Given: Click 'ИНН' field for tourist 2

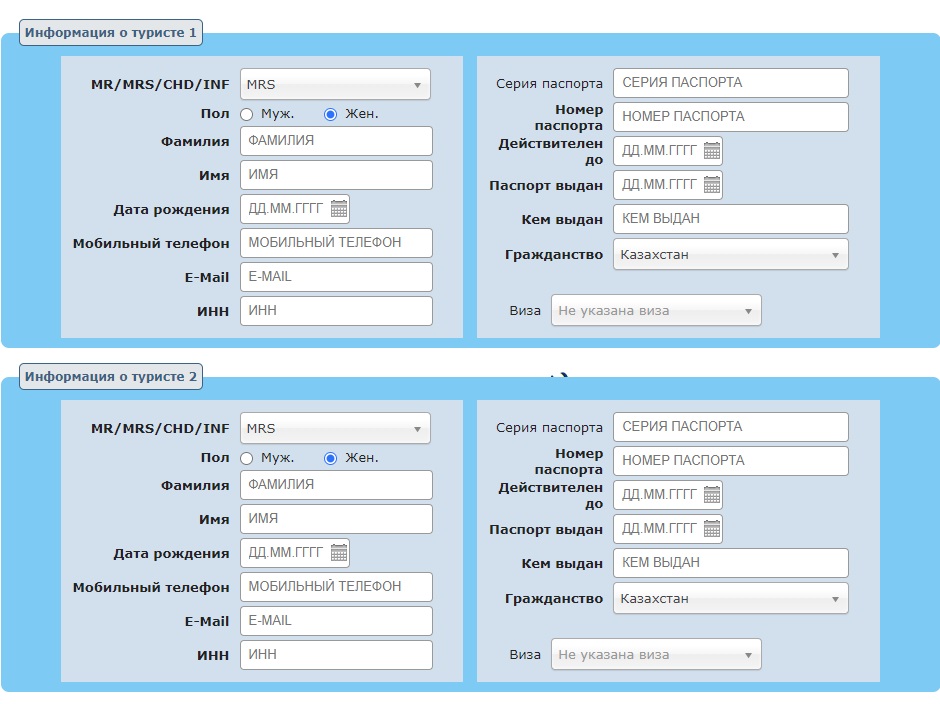Looking at the screenshot, I should tap(336, 655).
